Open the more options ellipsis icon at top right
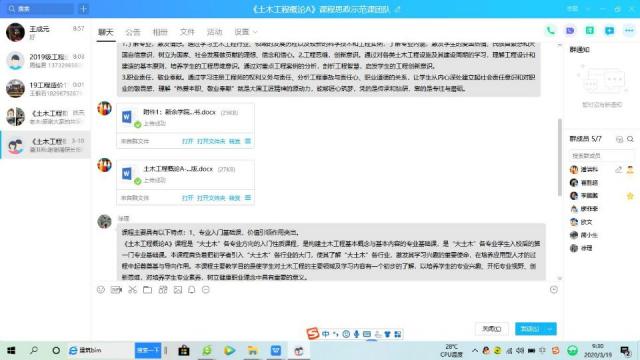This screenshot has height=360, width=640. [629, 31]
